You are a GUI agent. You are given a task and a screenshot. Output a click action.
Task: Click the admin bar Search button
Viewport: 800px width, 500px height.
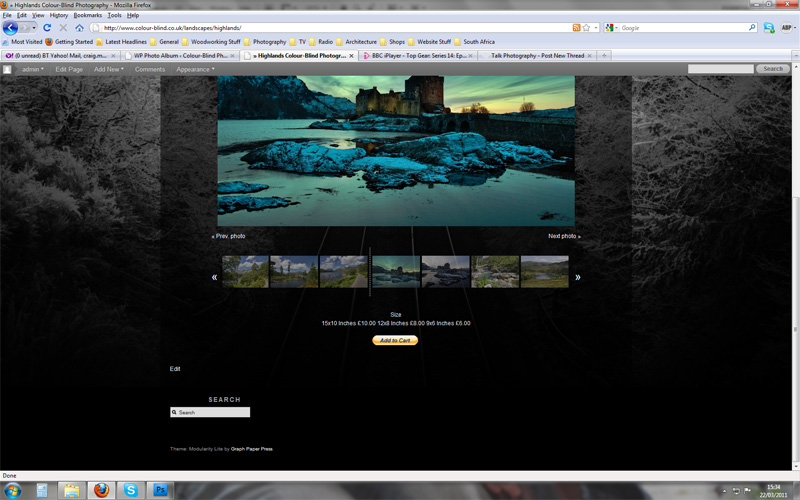tap(772, 69)
